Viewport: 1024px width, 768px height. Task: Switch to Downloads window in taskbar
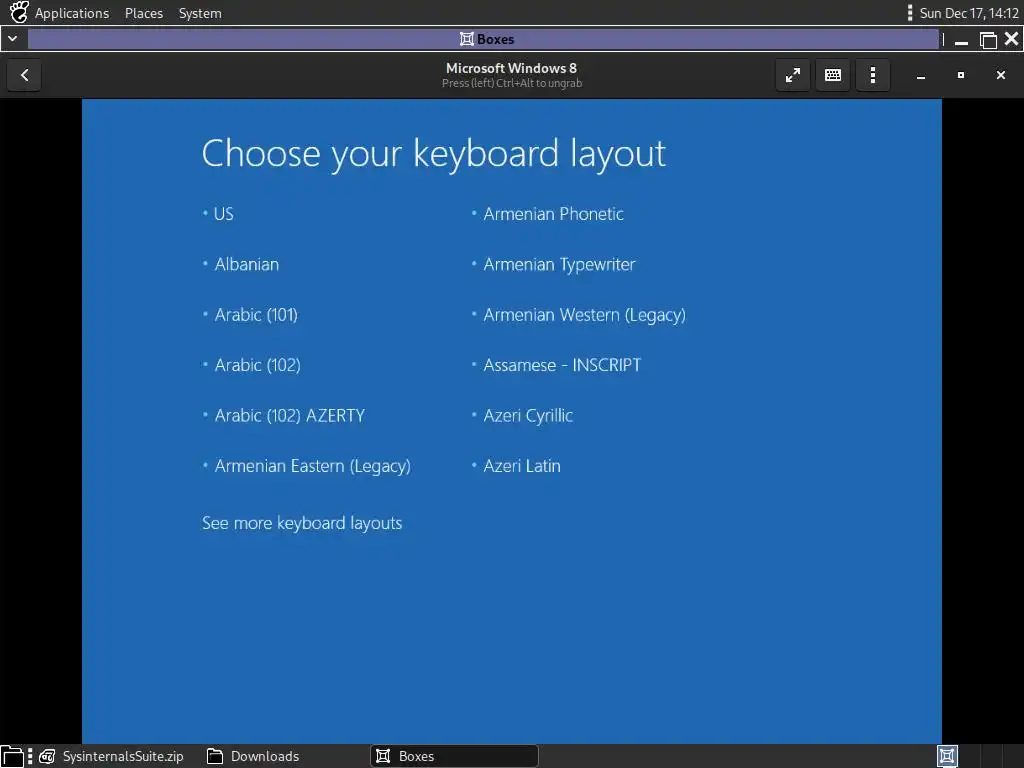[253, 756]
